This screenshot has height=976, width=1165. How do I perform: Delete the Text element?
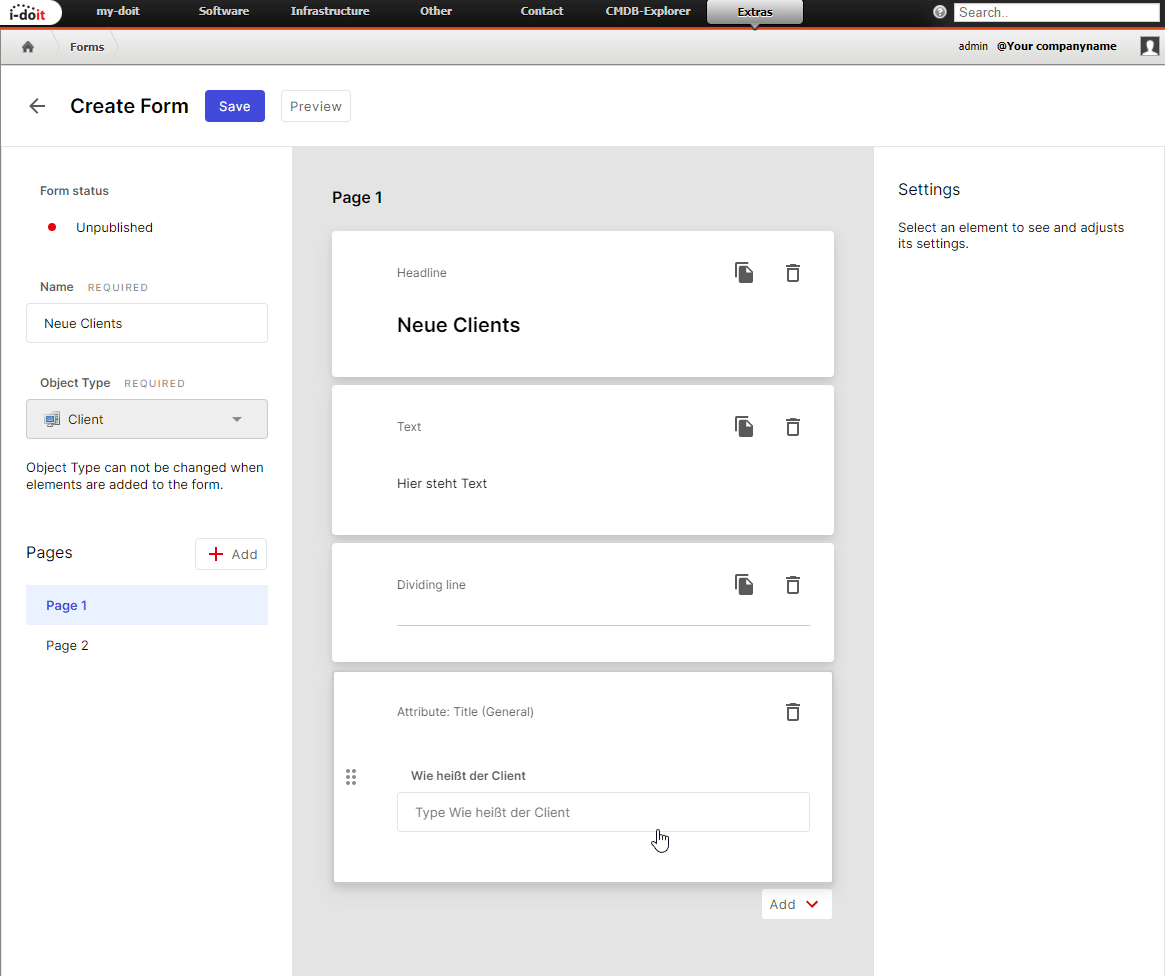click(793, 427)
